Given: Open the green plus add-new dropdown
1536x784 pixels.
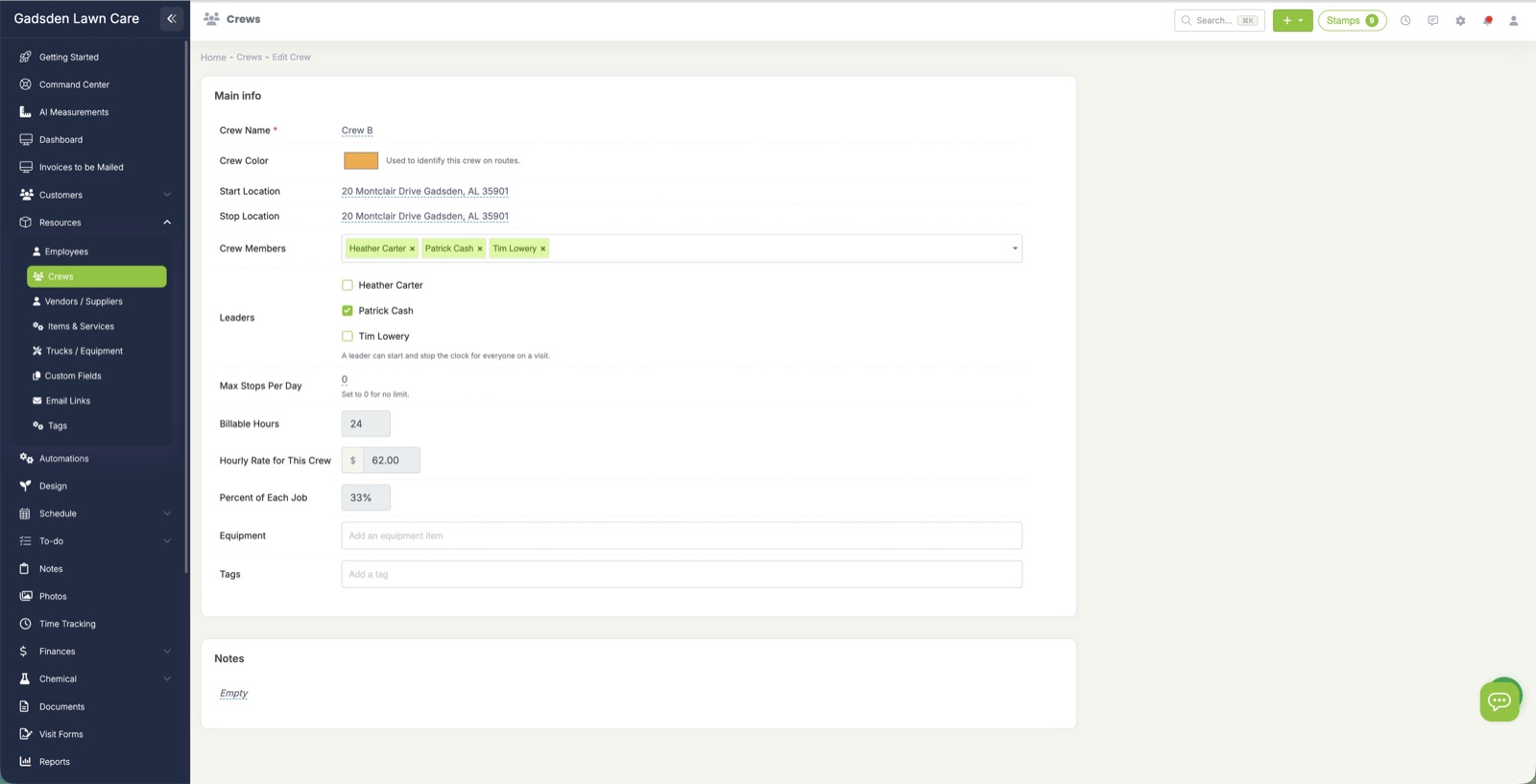Looking at the screenshot, I should pyautogui.click(x=1292, y=20).
